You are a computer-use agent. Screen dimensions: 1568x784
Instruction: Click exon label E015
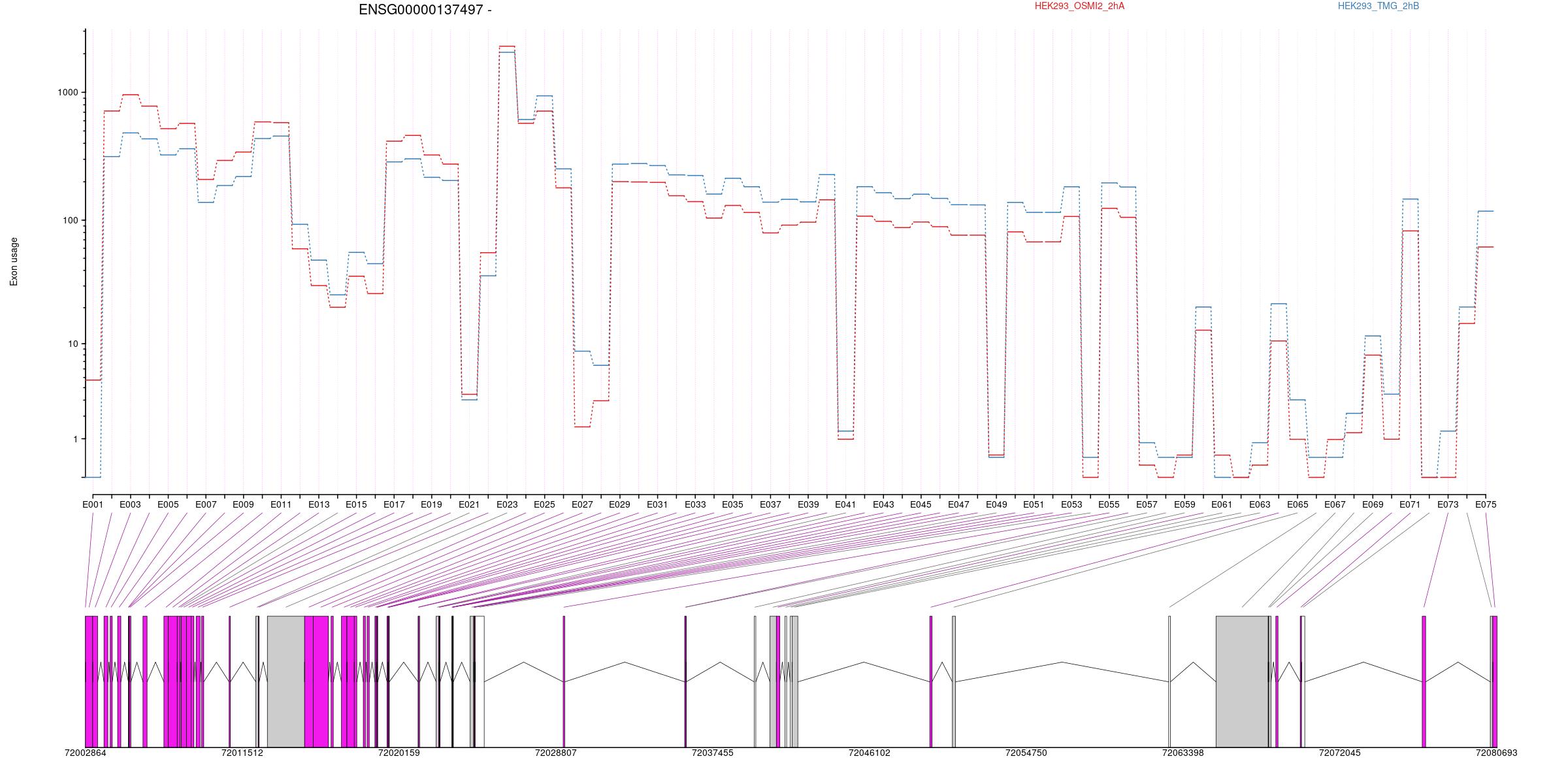click(356, 504)
